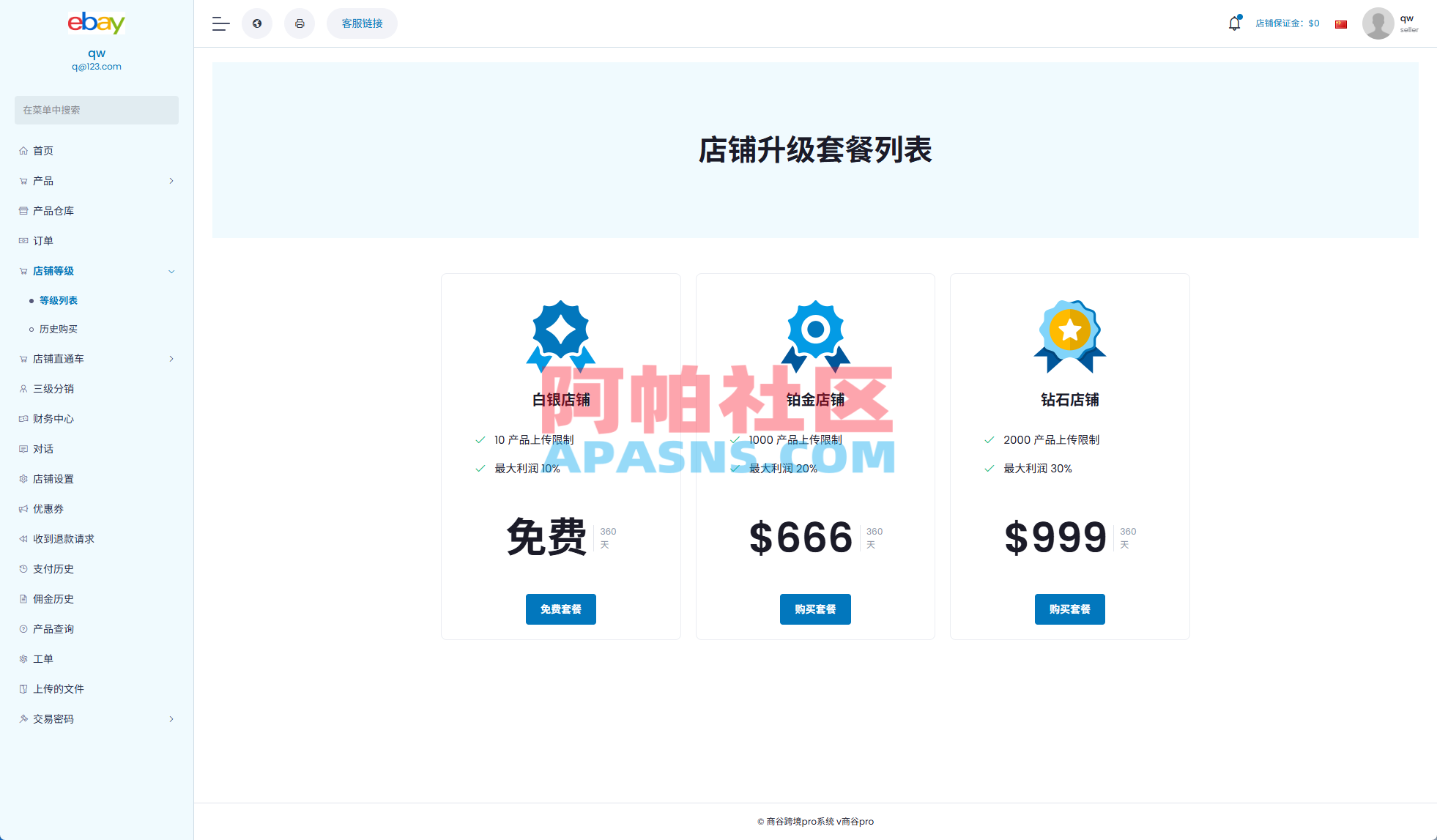Open 优惠券 from the sidebar
Image resolution: width=1437 pixels, height=840 pixels.
pyautogui.click(x=45, y=508)
